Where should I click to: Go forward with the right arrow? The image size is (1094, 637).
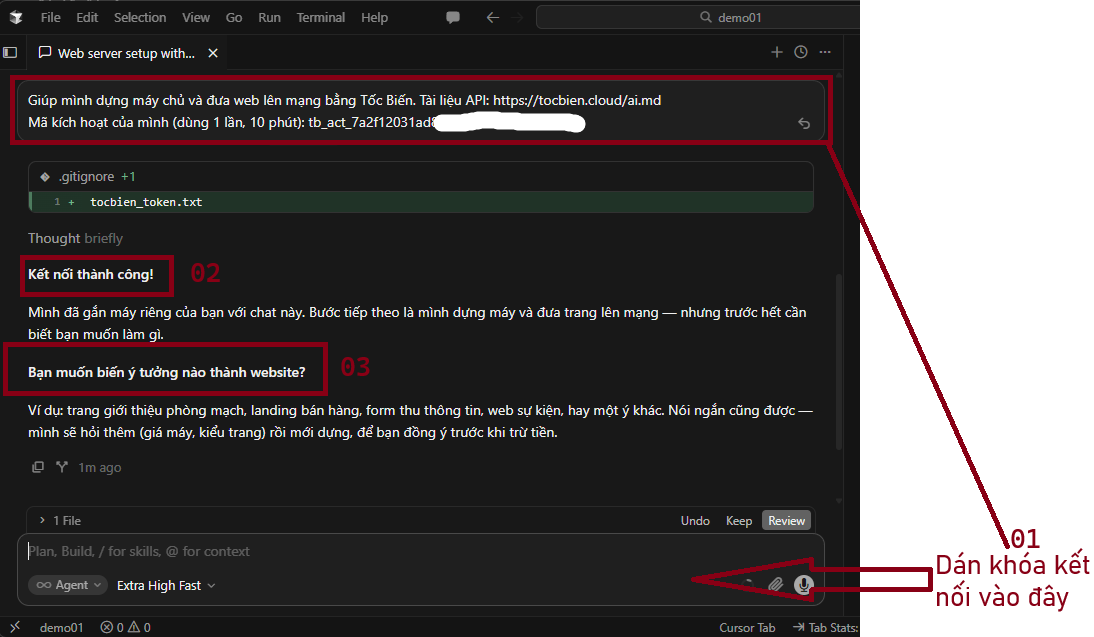[x=518, y=17]
